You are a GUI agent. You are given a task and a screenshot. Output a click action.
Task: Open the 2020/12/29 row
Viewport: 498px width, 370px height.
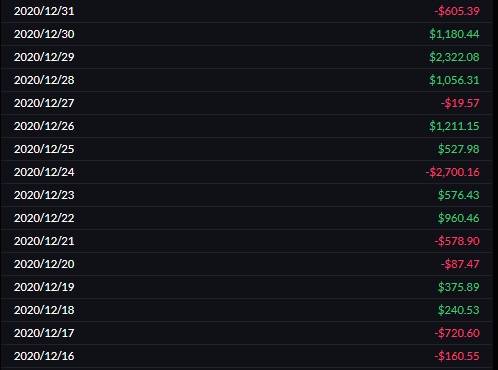247,57
